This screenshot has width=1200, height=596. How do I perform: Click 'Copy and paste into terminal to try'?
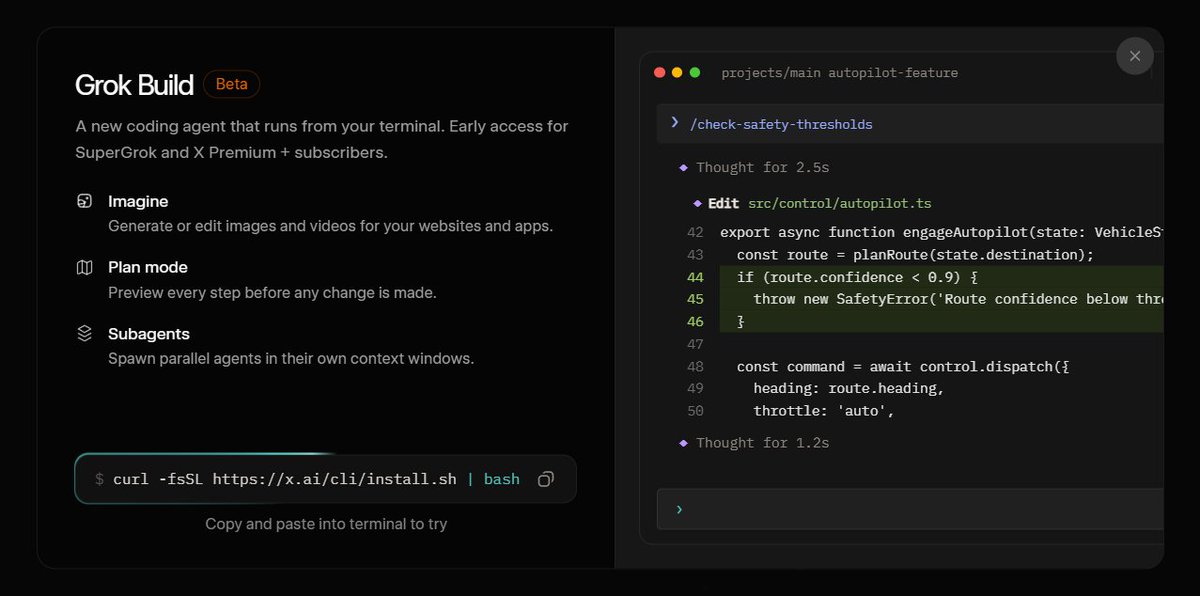click(326, 523)
